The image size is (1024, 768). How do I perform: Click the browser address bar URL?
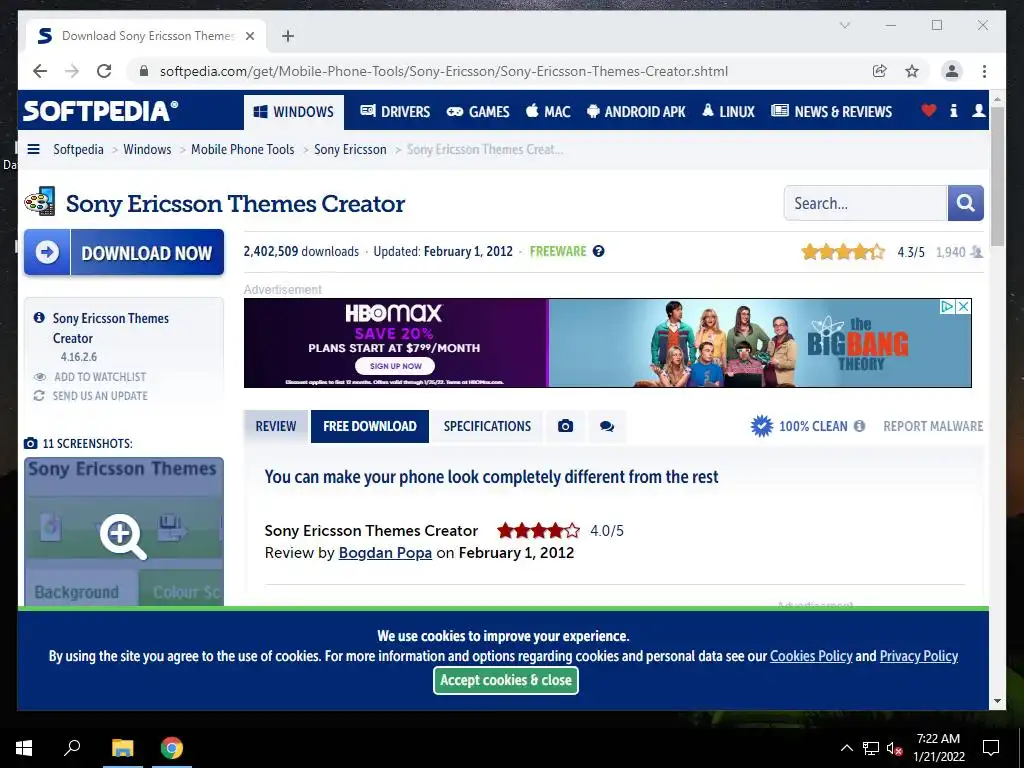click(x=444, y=71)
